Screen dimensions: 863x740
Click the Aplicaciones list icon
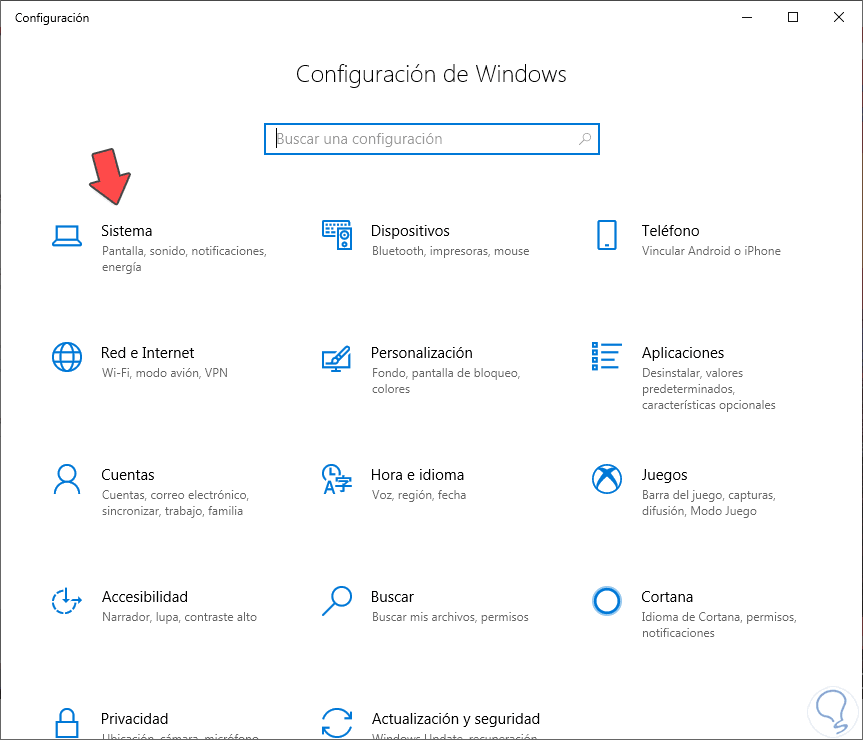pos(607,356)
